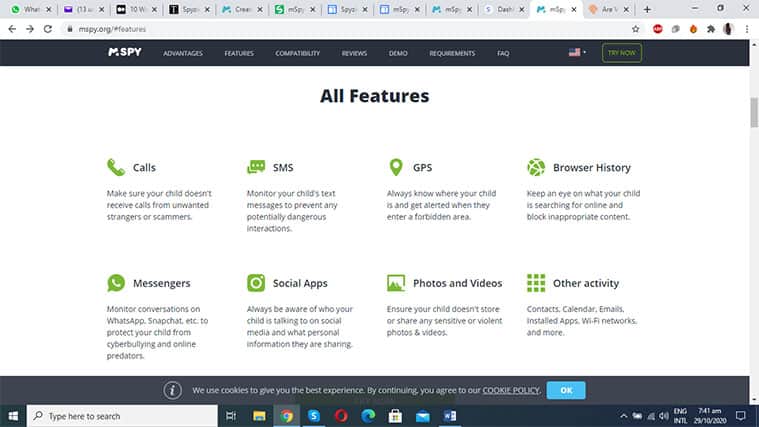Viewport: 759px width, 427px height.
Task: Open the language flag dropdown
Action: [577, 53]
